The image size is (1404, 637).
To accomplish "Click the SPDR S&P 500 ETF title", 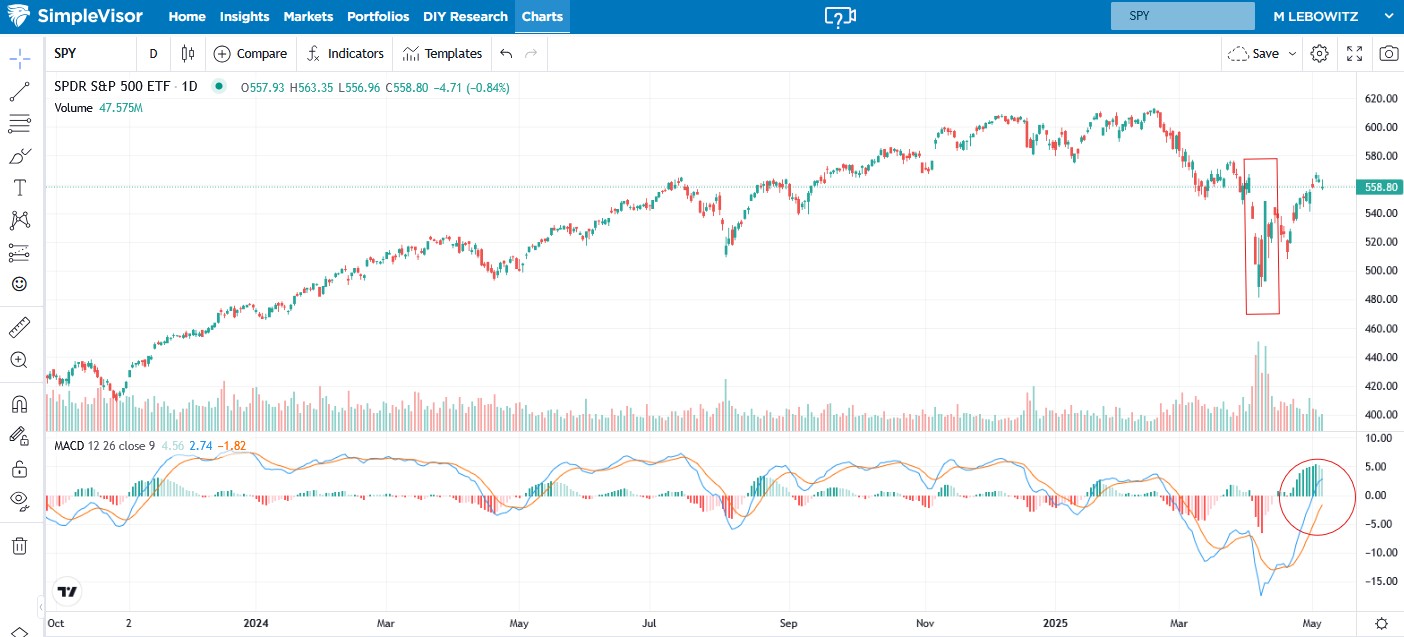I will pyautogui.click(x=112, y=87).
